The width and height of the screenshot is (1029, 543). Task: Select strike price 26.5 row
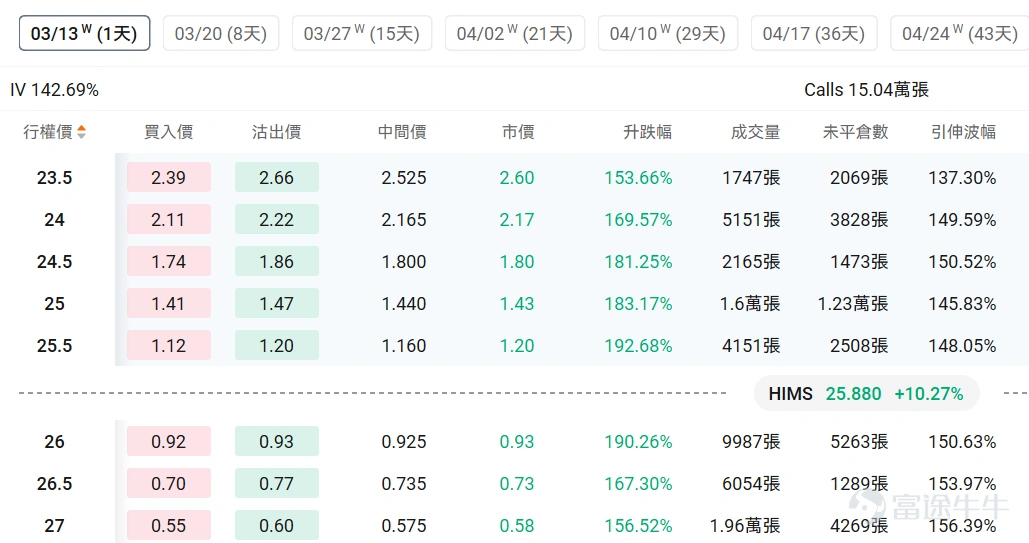54,483
